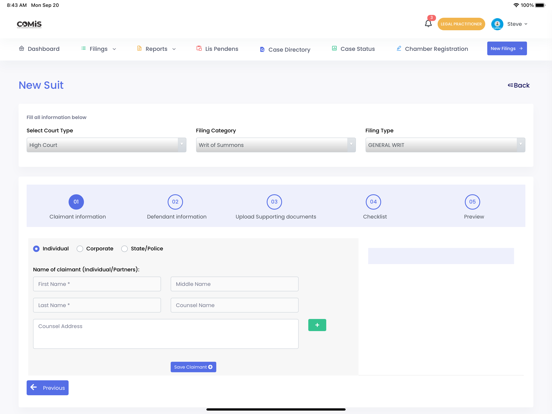552x414 pixels.
Task: Open the Filing Category dropdown
Action: tap(276, 145)
